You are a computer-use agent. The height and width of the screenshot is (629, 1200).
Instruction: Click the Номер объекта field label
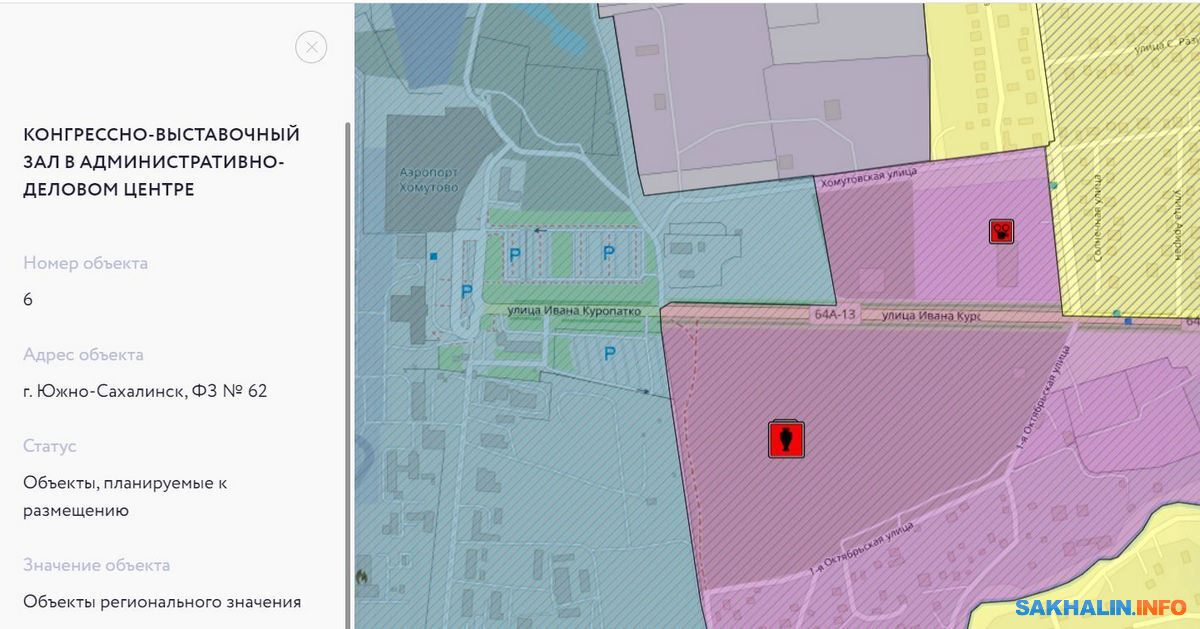(x=85, y=263)
